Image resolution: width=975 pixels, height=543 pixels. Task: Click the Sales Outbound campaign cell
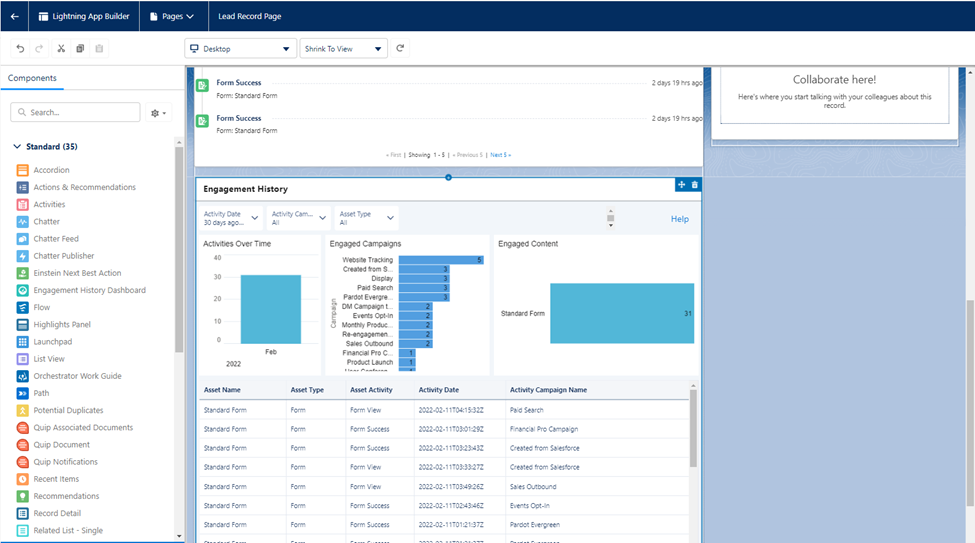click(533, 487)
